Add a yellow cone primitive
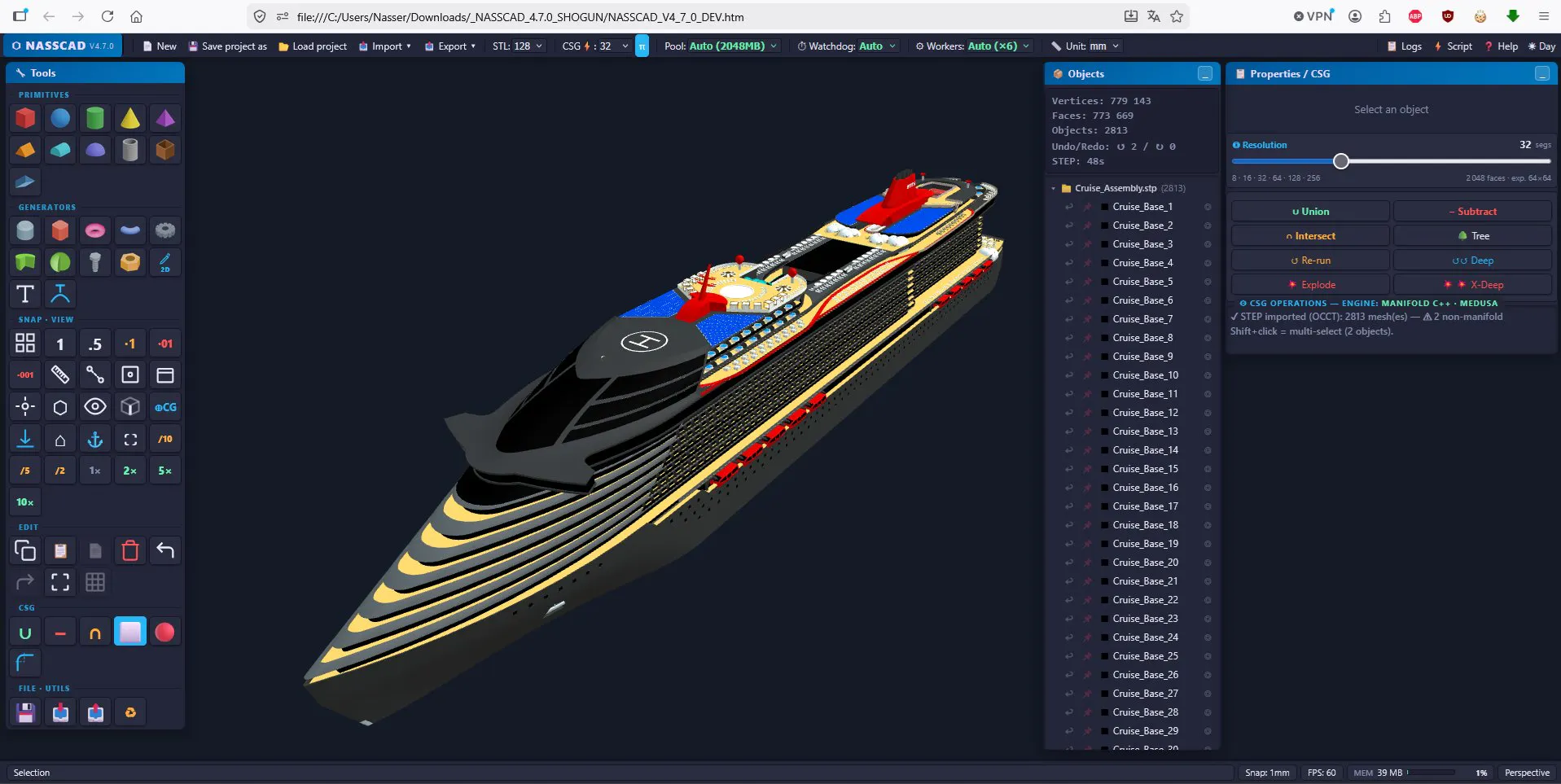 click(x=130, y=118)
